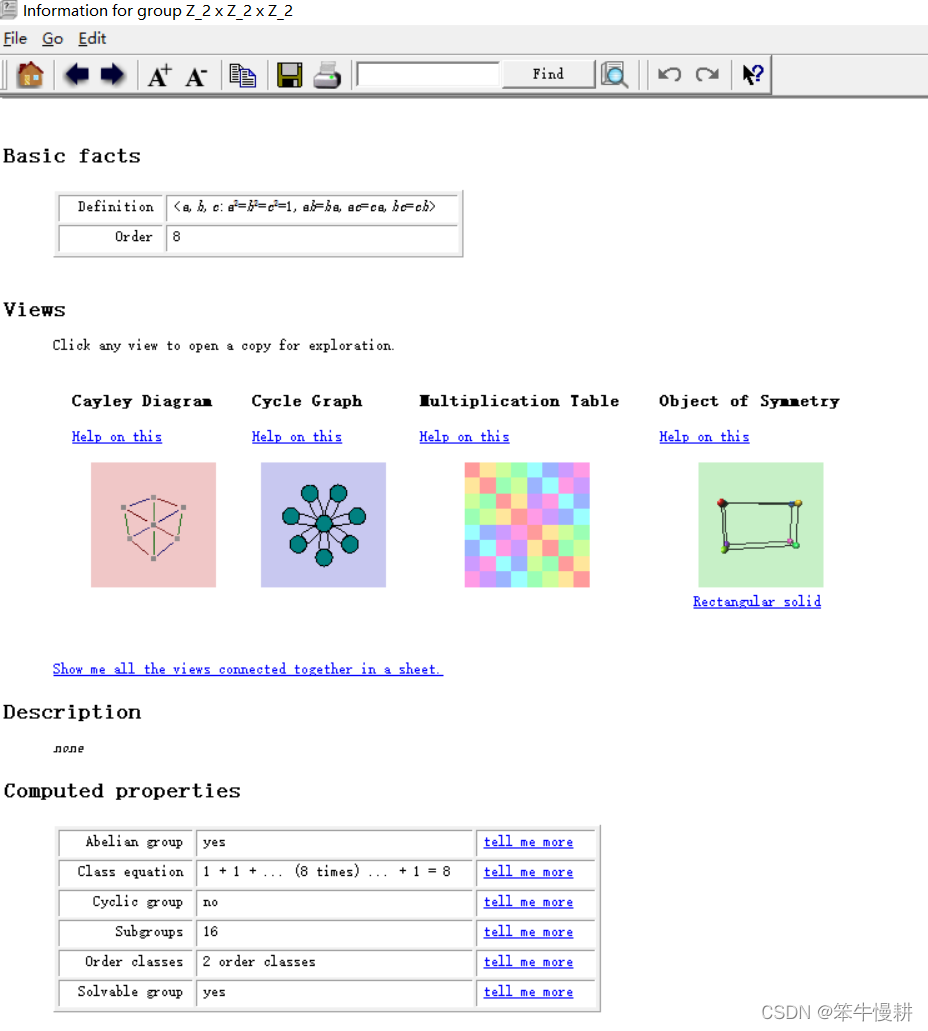Click the Home icon in toolbar
928x1031 pixels.
[x=30, y=74]
